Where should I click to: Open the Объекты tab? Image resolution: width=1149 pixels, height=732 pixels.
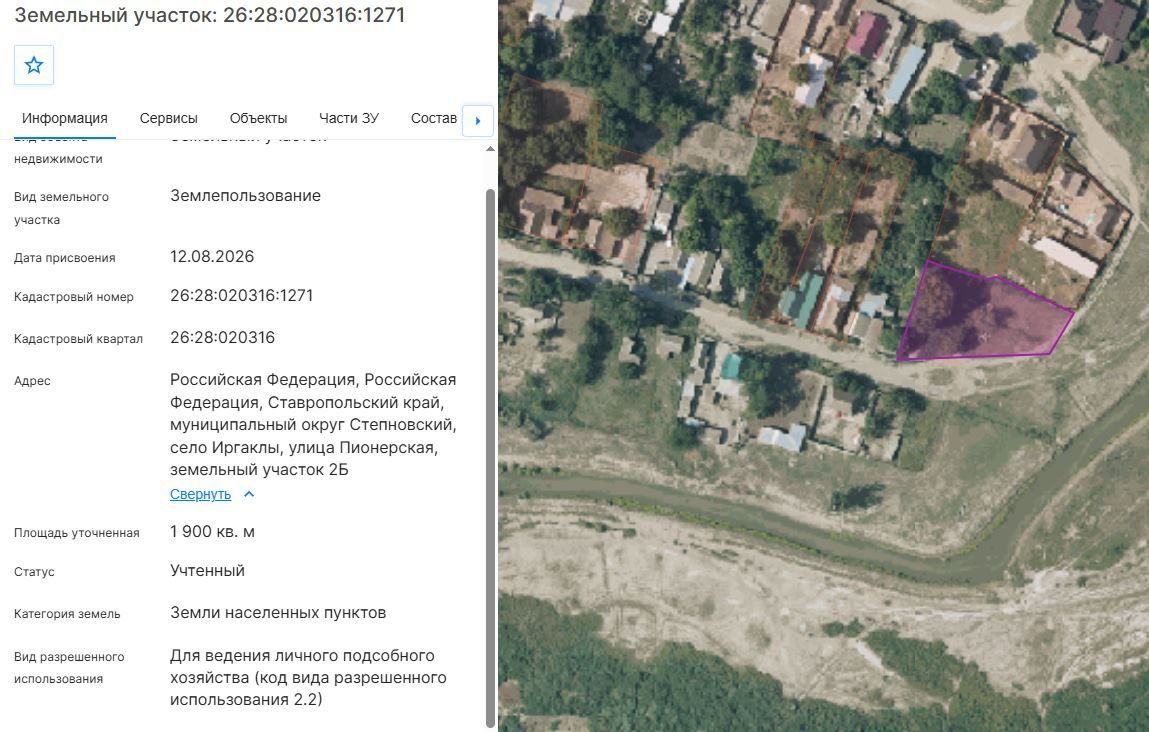[x=258, y=119]
